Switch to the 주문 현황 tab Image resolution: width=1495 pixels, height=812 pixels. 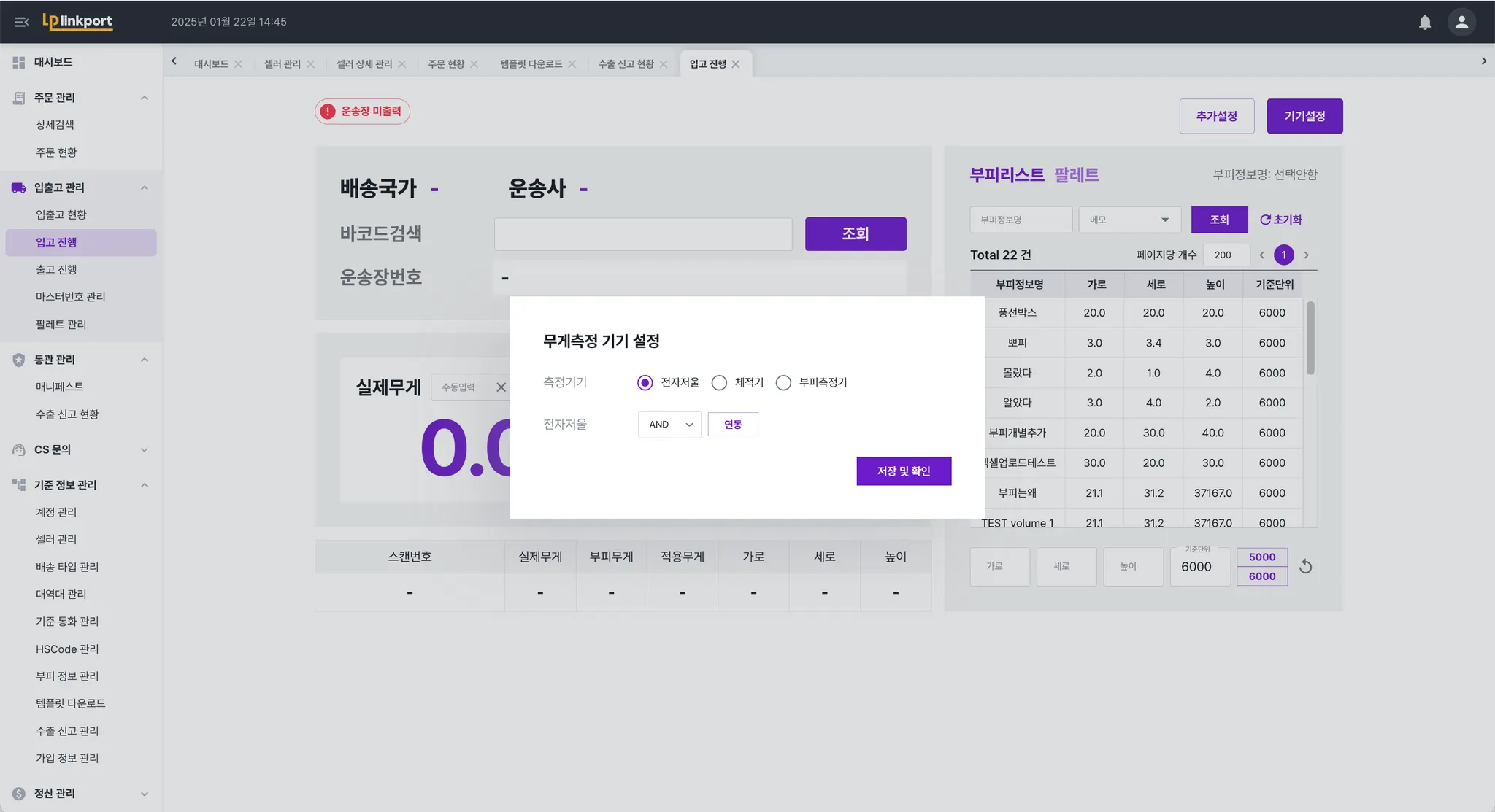[445, 64]
